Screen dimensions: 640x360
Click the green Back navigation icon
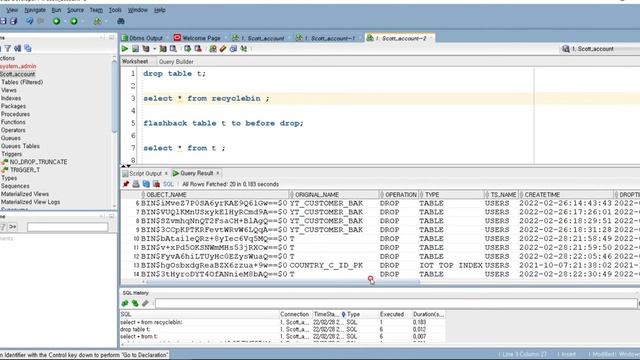point(56,21)
